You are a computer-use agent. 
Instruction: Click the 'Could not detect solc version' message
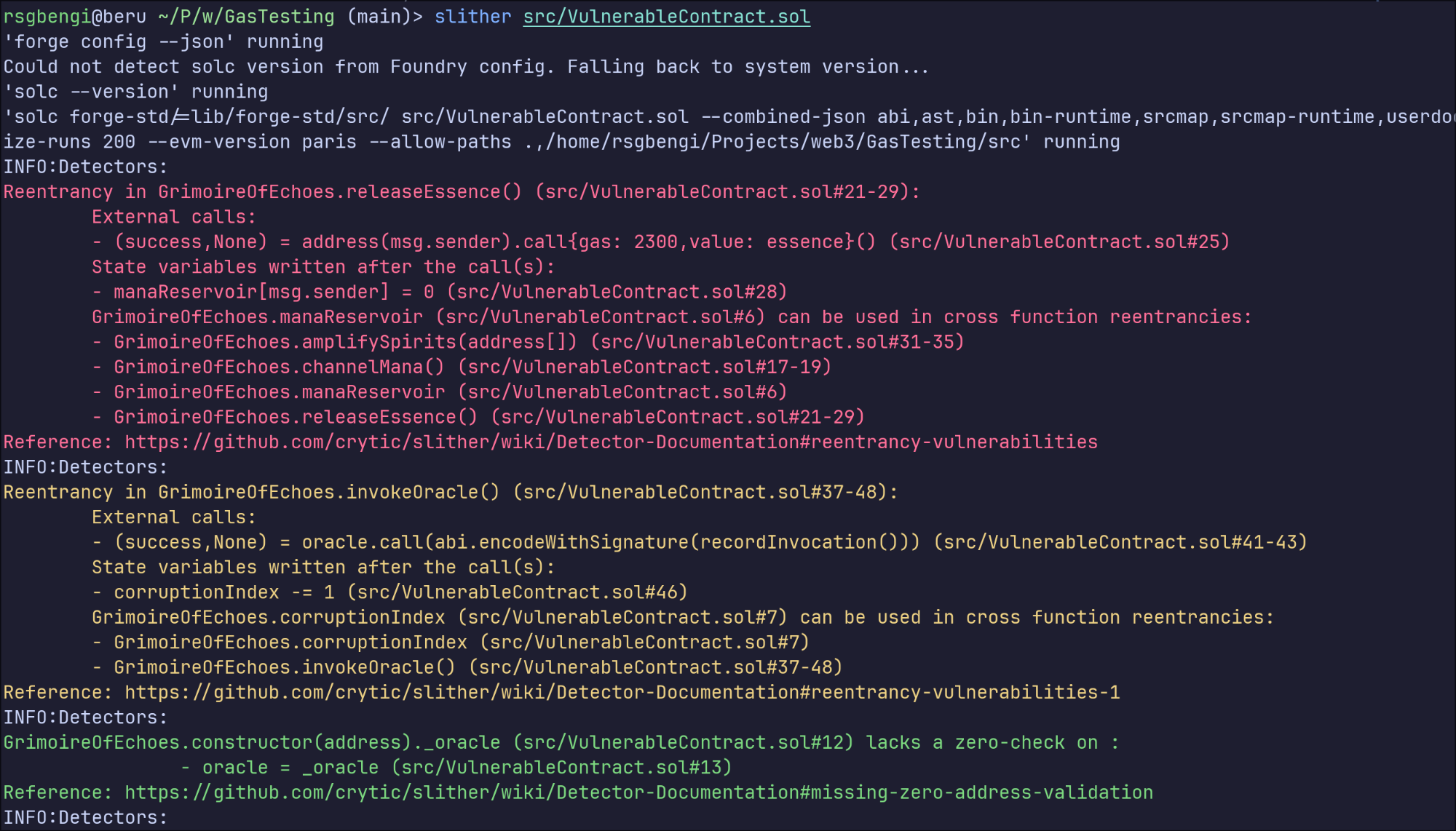pyautogui.click(x=466, y=67)
